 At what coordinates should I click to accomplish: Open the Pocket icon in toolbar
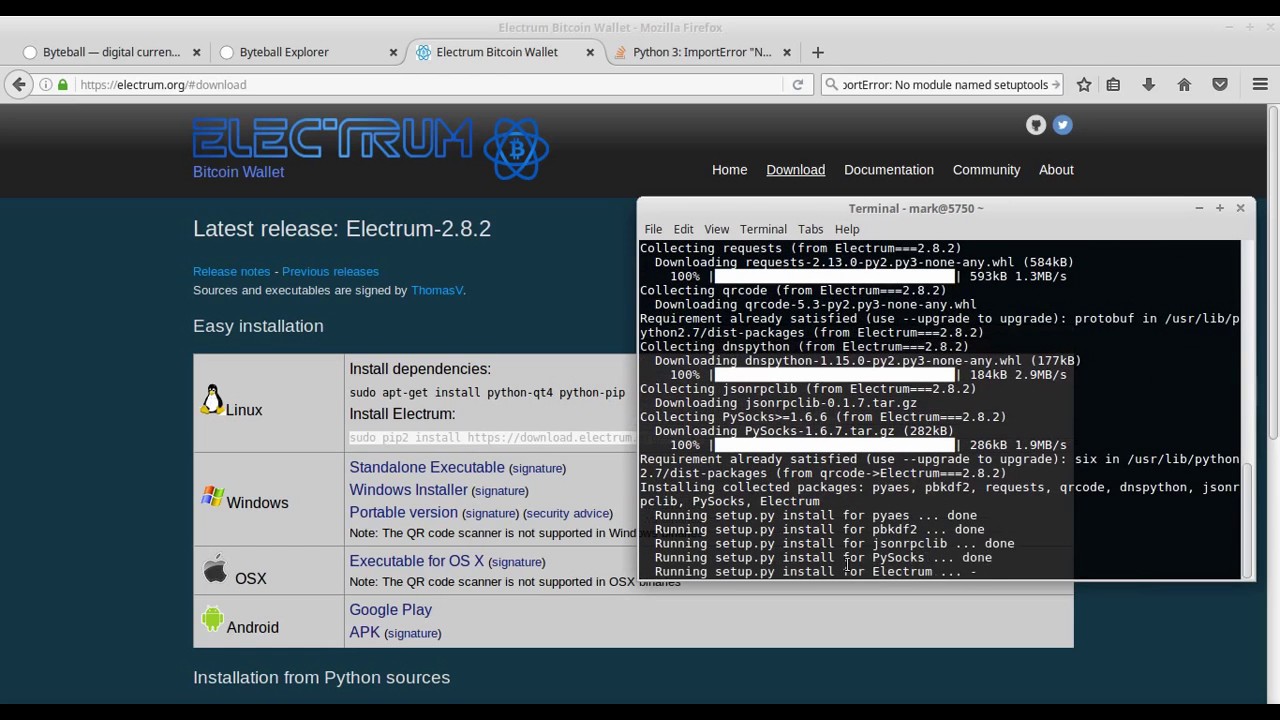pos(1220,85)
